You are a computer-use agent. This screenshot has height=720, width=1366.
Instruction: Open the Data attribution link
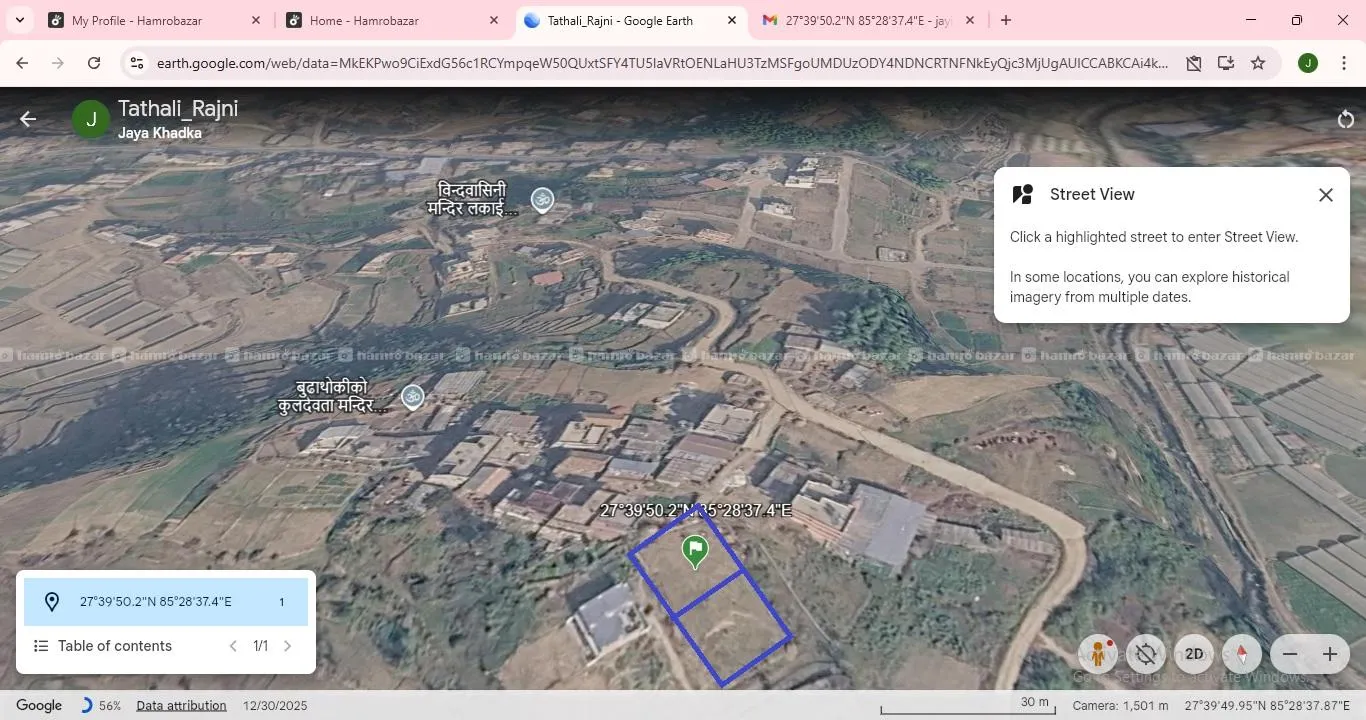(x=181, y=705)
